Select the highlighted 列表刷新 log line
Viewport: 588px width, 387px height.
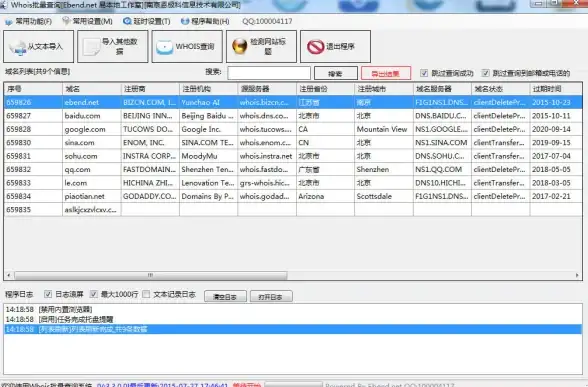pos(293,329)
